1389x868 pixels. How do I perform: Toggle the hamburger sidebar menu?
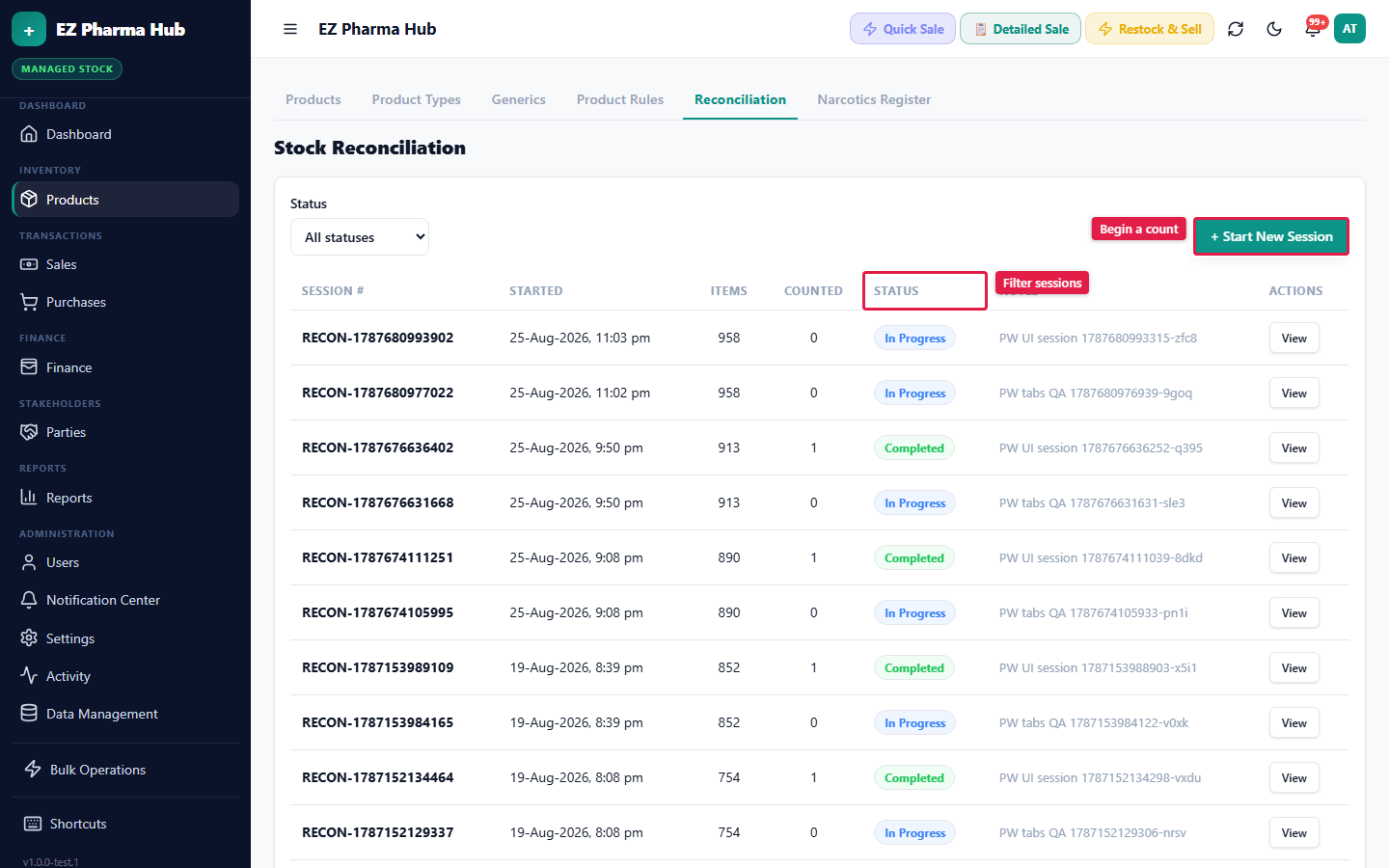click(x=290, y=29)
